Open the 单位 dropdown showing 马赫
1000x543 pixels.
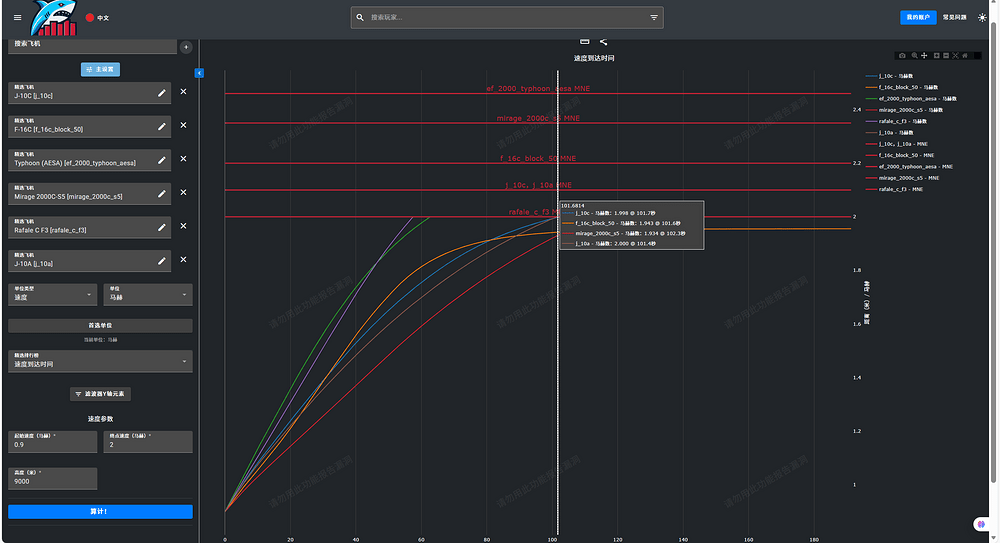148,294
